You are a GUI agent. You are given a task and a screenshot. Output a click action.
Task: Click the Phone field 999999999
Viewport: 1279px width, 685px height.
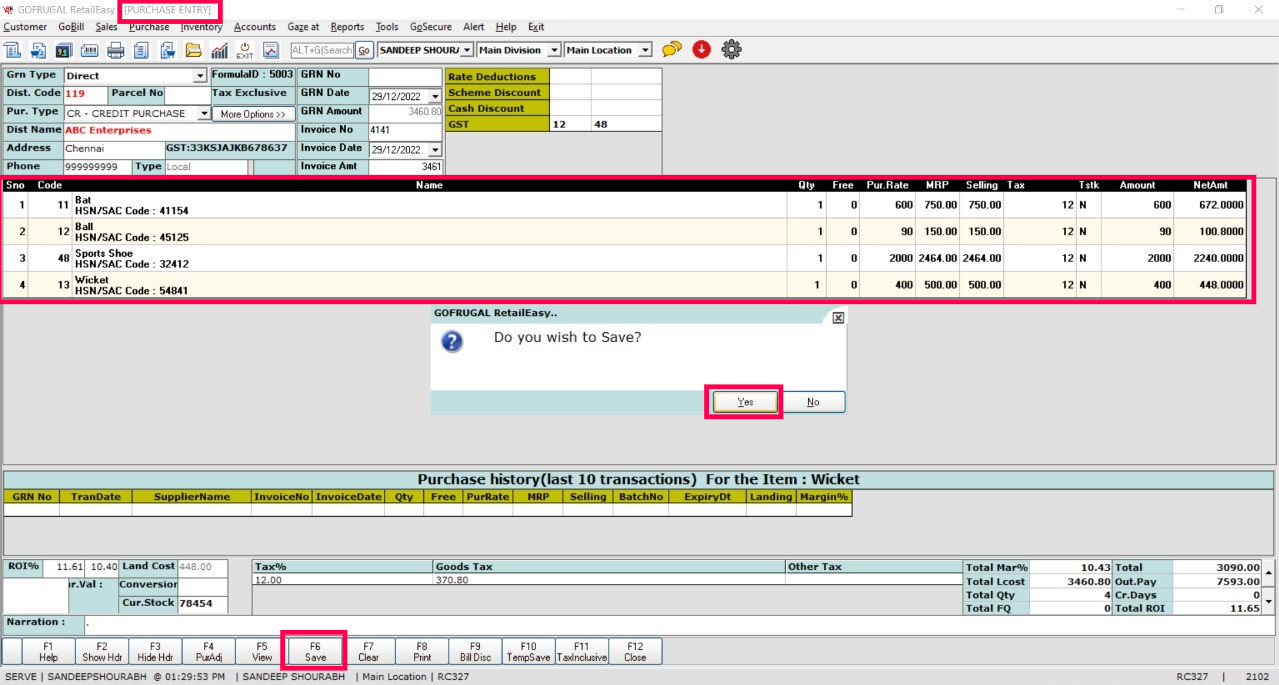97,168
